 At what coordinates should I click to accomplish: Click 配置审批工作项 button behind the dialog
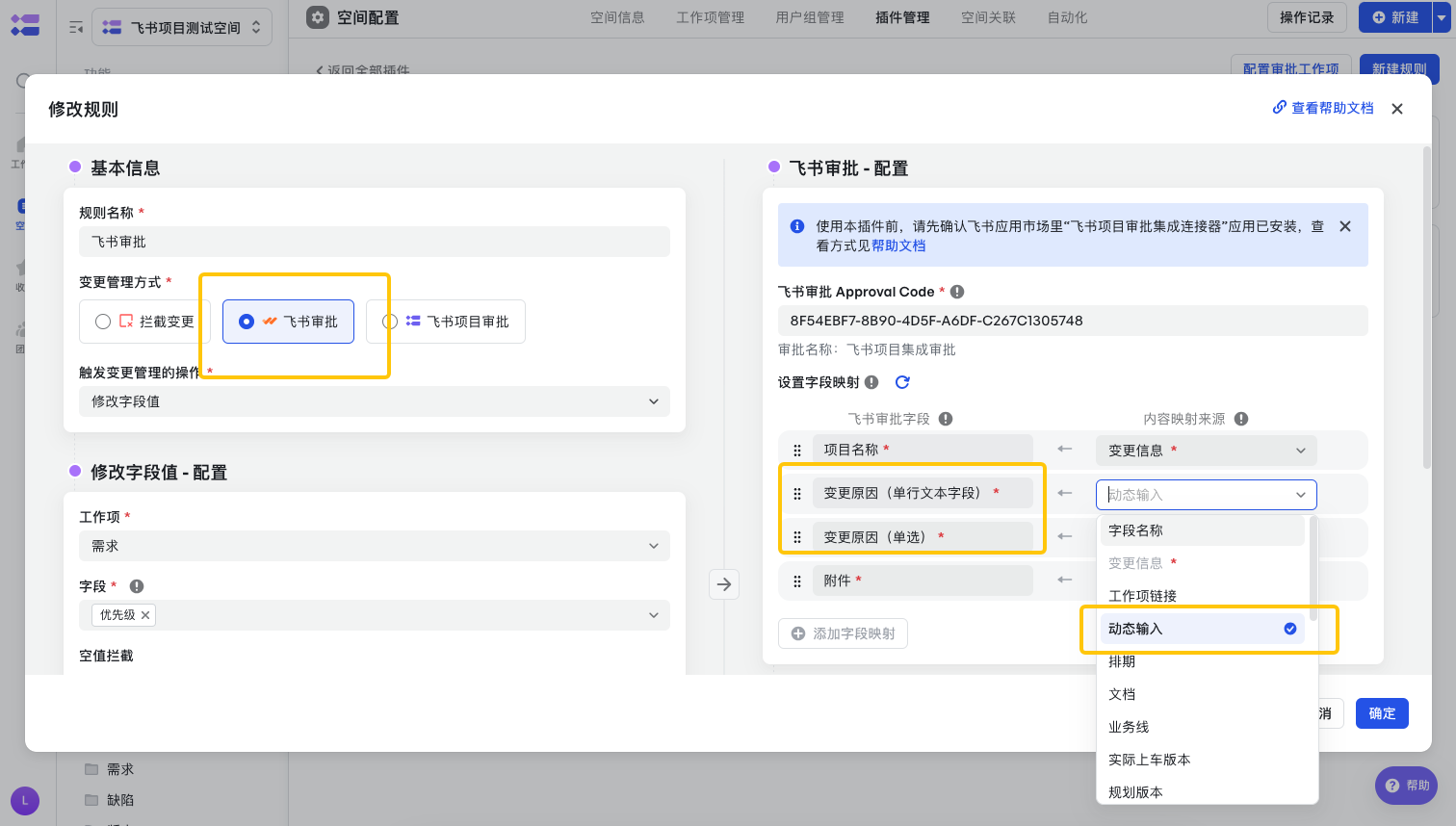[1290, 68]
